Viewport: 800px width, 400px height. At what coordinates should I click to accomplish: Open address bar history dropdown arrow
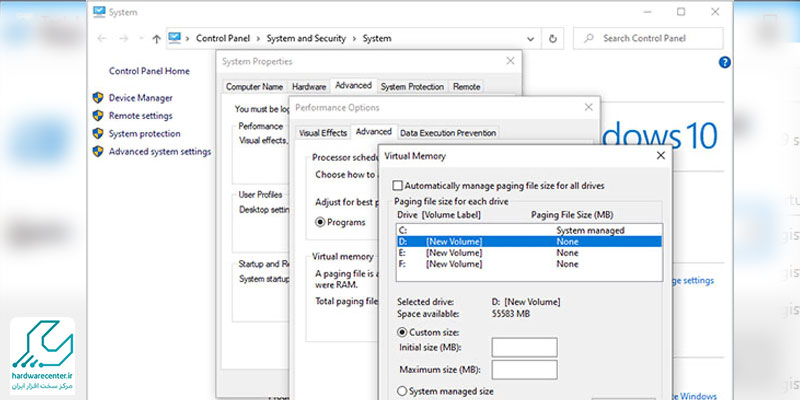[x=531, y=39]
